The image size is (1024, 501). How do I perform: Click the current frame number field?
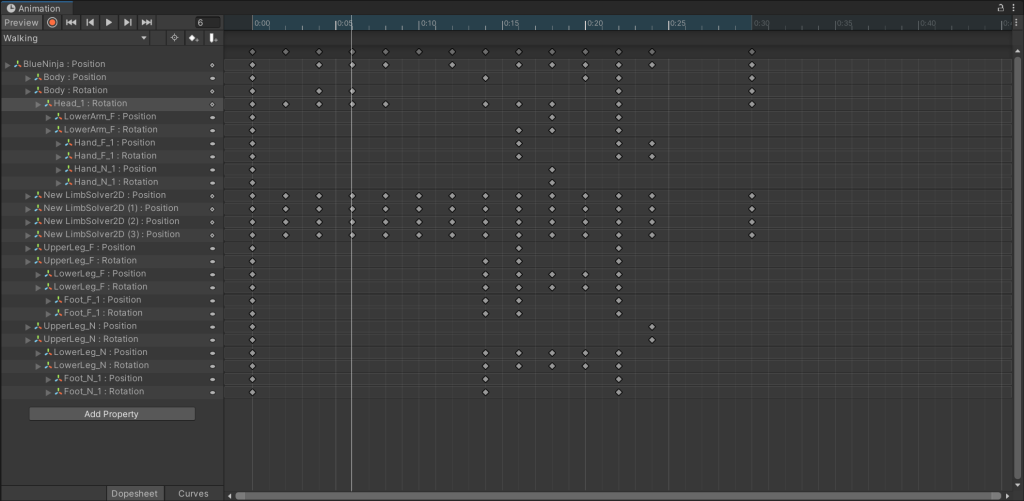[x=207, y=22]
